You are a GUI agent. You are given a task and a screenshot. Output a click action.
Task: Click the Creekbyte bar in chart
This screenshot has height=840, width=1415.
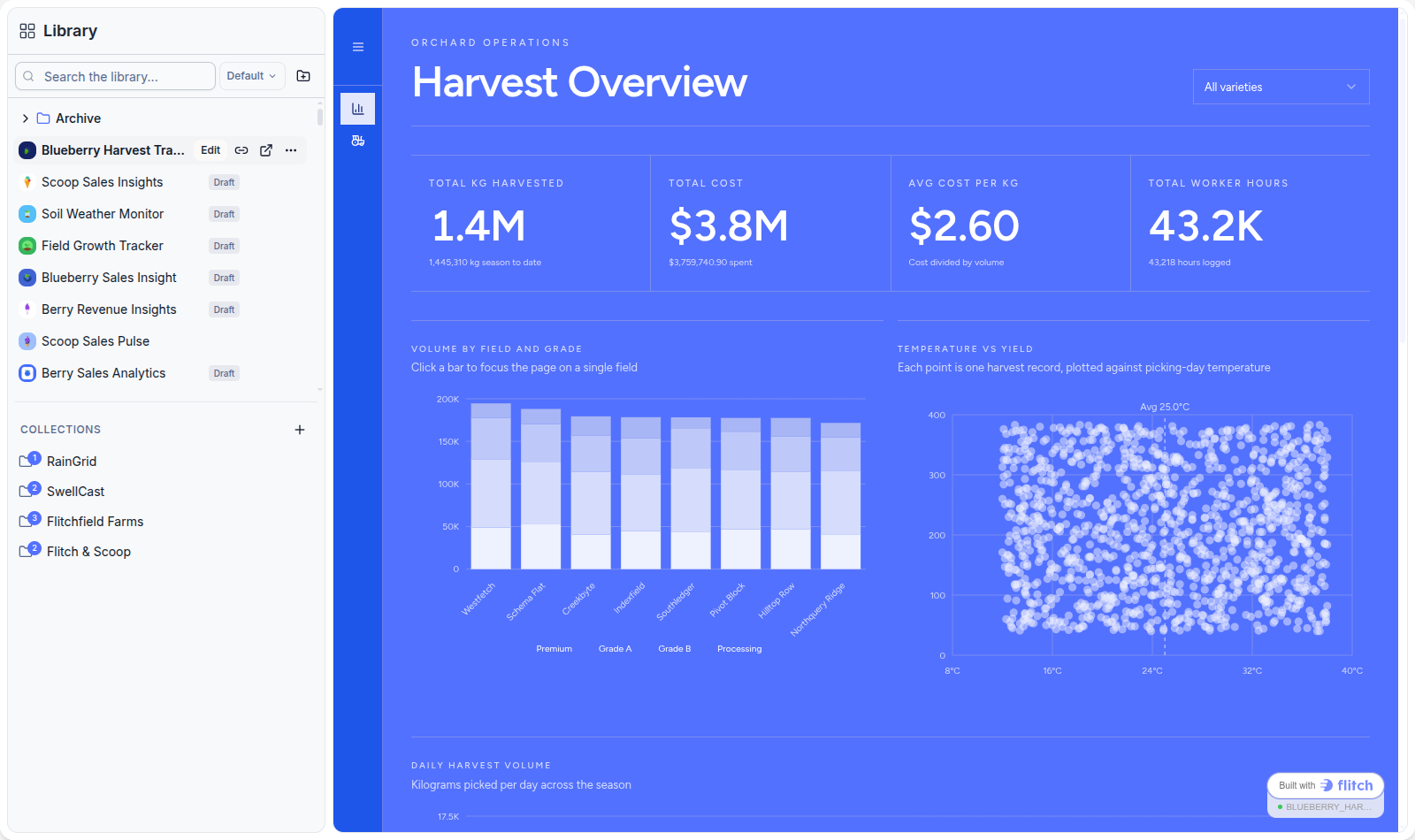click(591, 493)
